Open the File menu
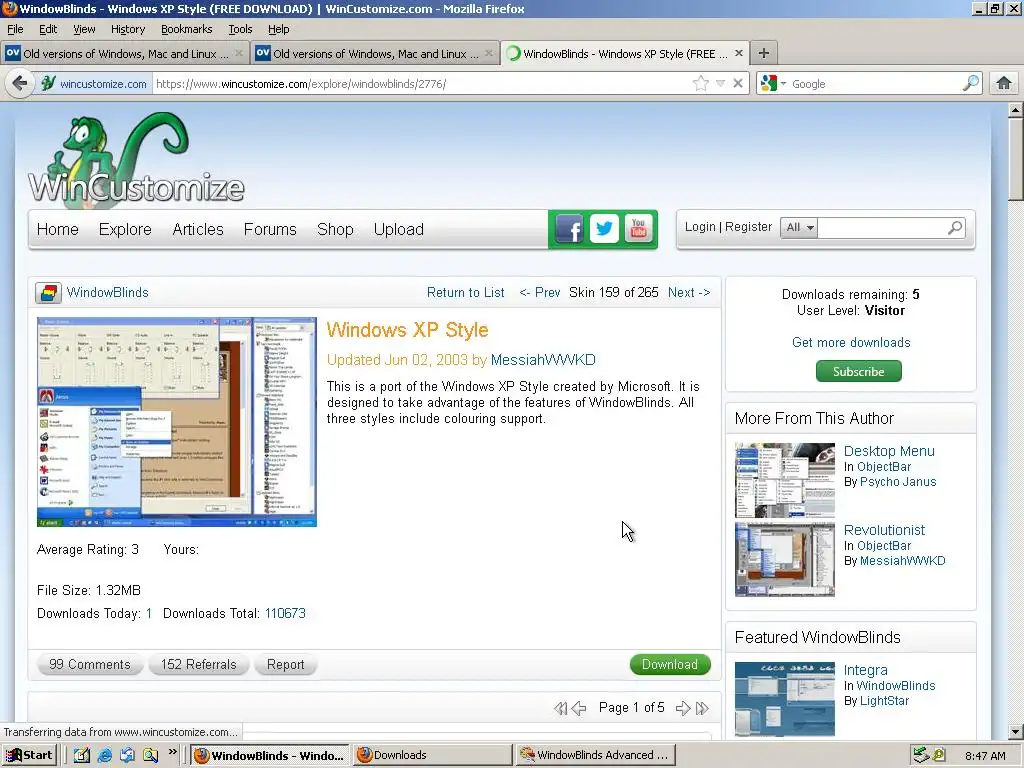Screen dimensions: 1024x768 click(15, 29)
